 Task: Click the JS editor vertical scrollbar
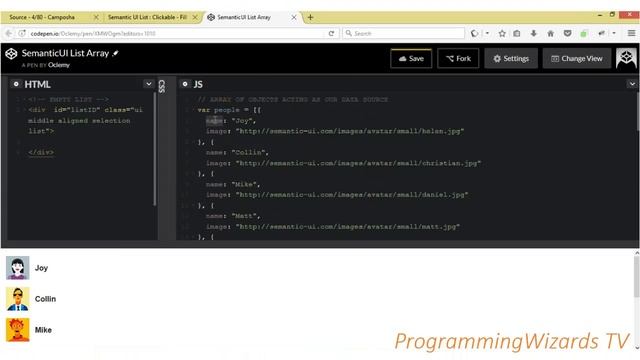pyautogui.click(x=638, y=111)
